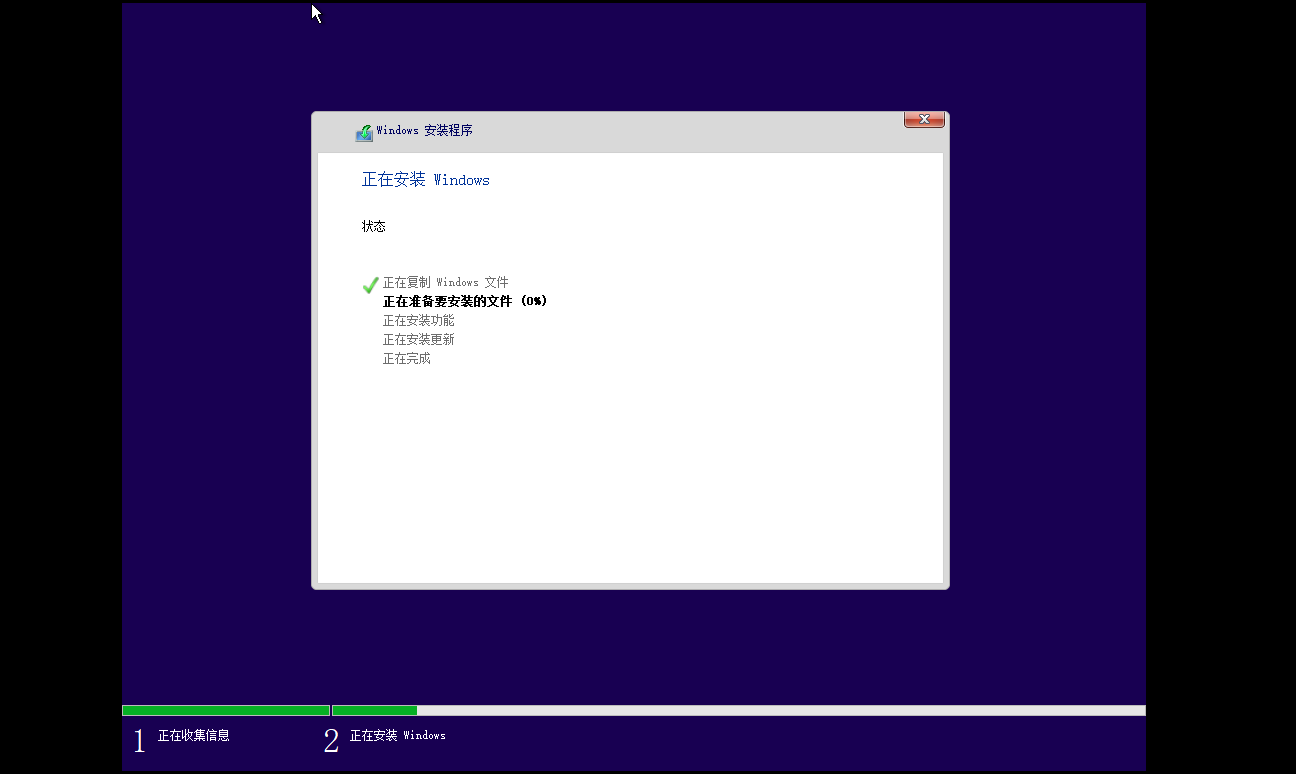Click the title text 'Windows 安装程序'
The width and height of the screenshot is (1296, 774).
[424, 131]
